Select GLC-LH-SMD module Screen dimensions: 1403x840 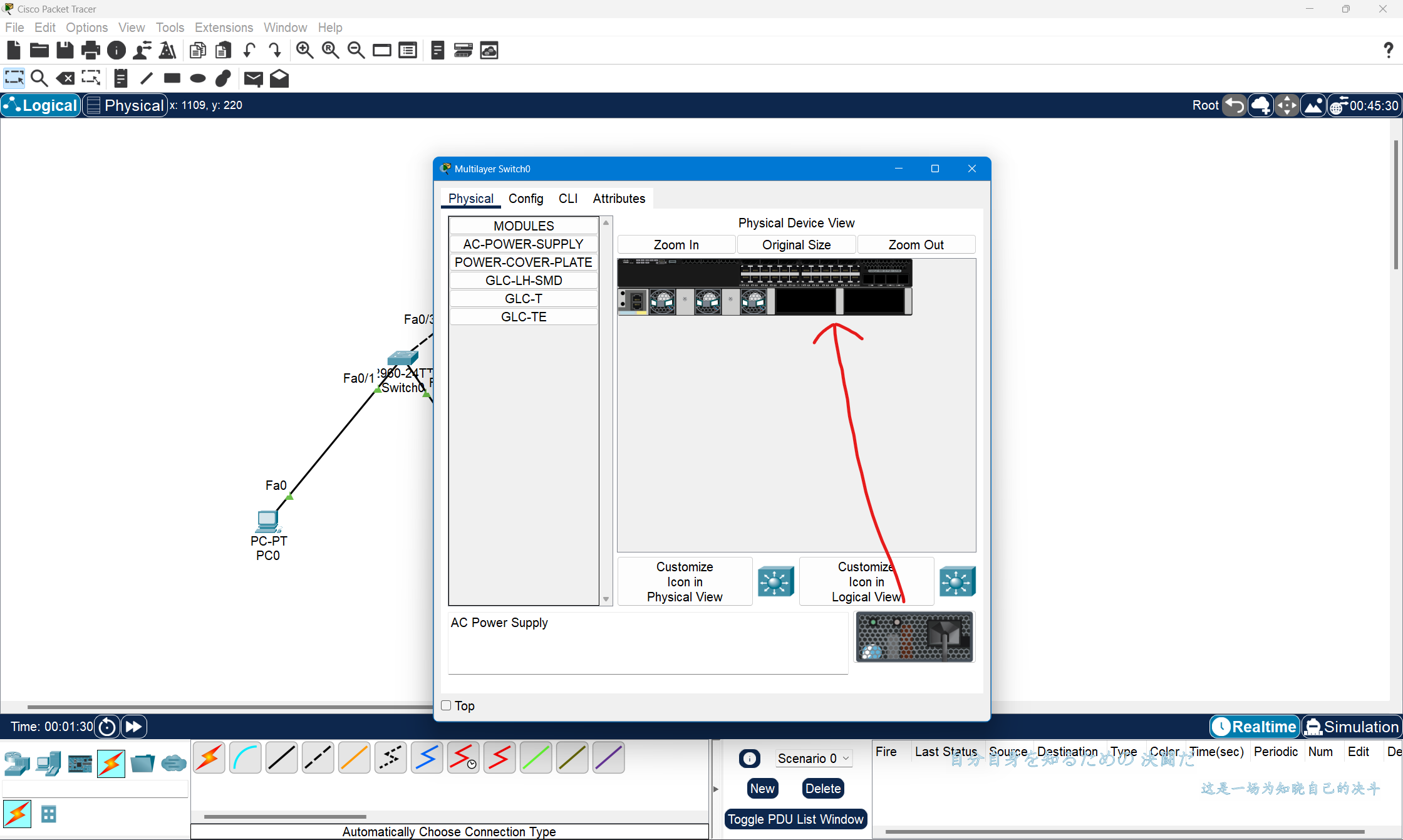(x=524, y=281)
